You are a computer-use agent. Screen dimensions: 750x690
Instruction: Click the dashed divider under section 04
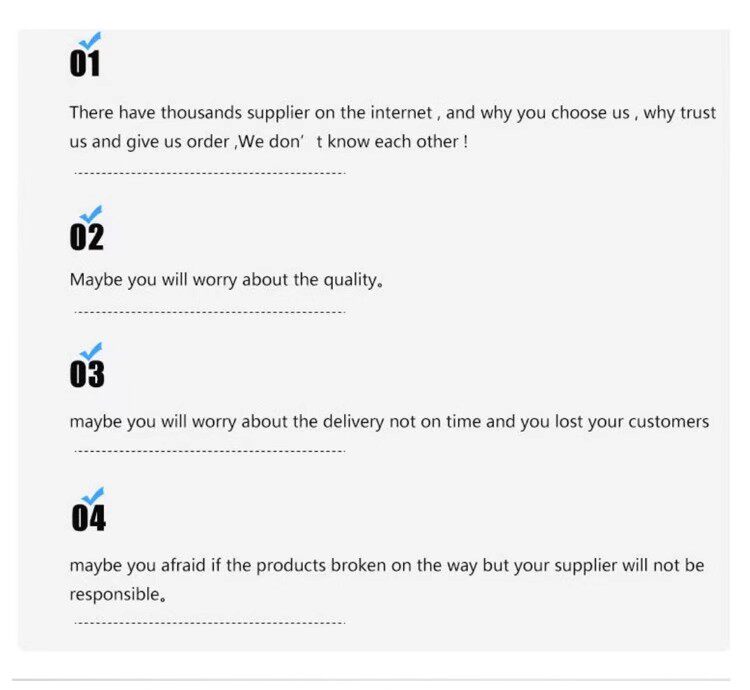(x=209, y=622)
